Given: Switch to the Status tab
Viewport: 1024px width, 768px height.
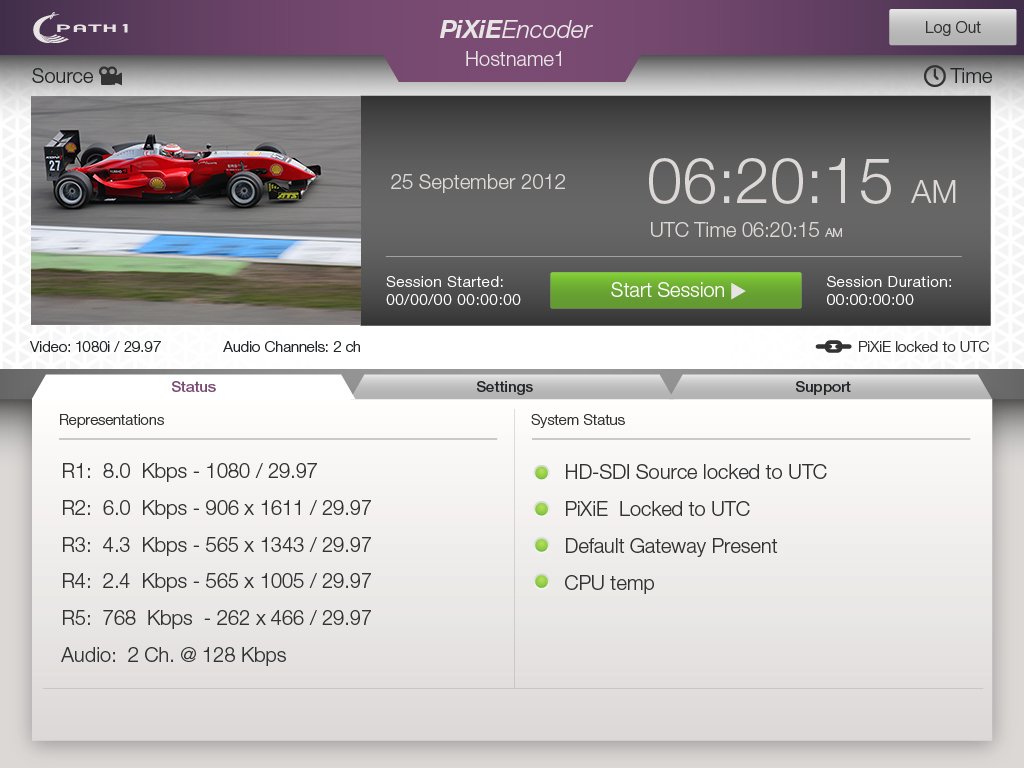Looking at the screenshot, I should tap(193, 387).
